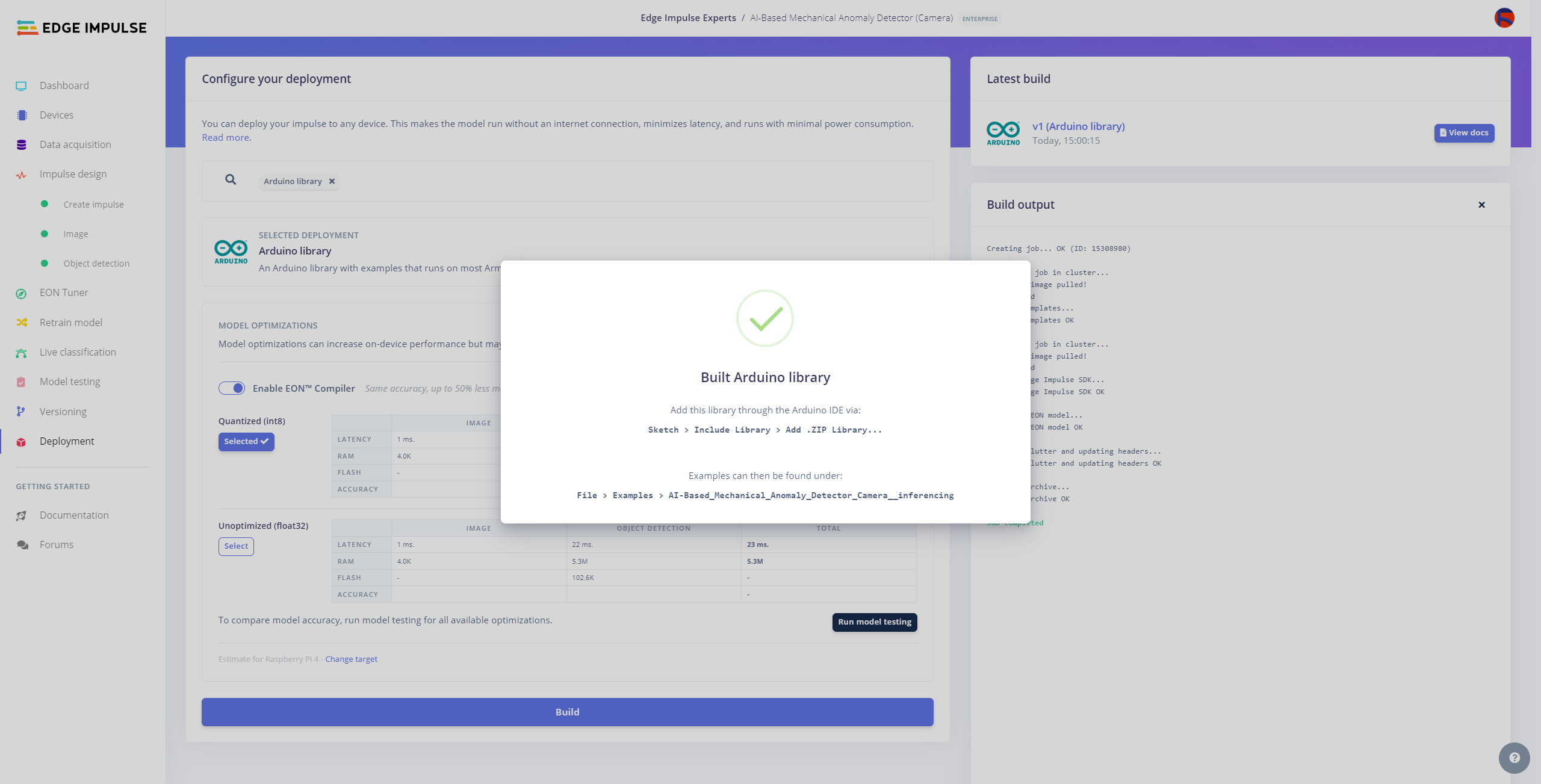Image resolution: width=1541 pixels, height=784 pixels.
Task: Open the Create impulse submenu item
Action: click(x=93, y=205)
